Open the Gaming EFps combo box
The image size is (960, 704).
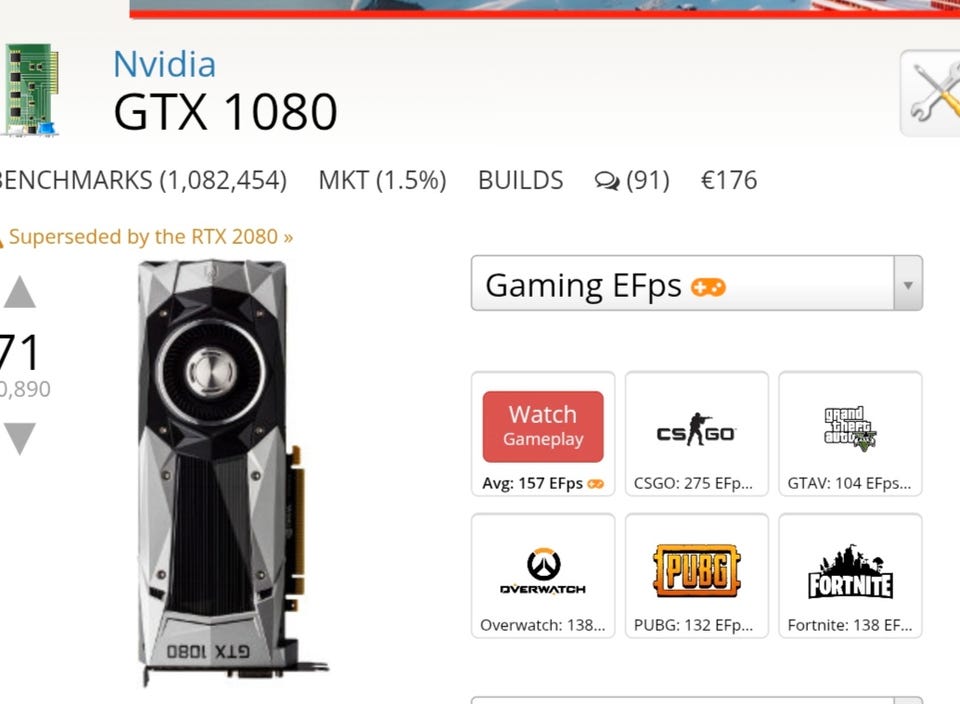[x=697, y=283]
